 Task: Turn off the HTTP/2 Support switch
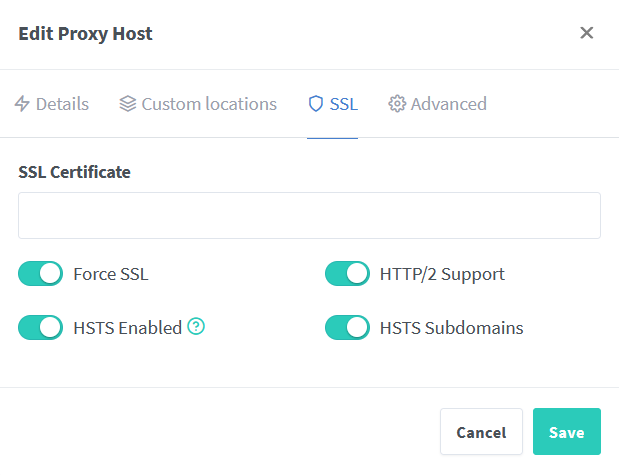tap(348, 274)
